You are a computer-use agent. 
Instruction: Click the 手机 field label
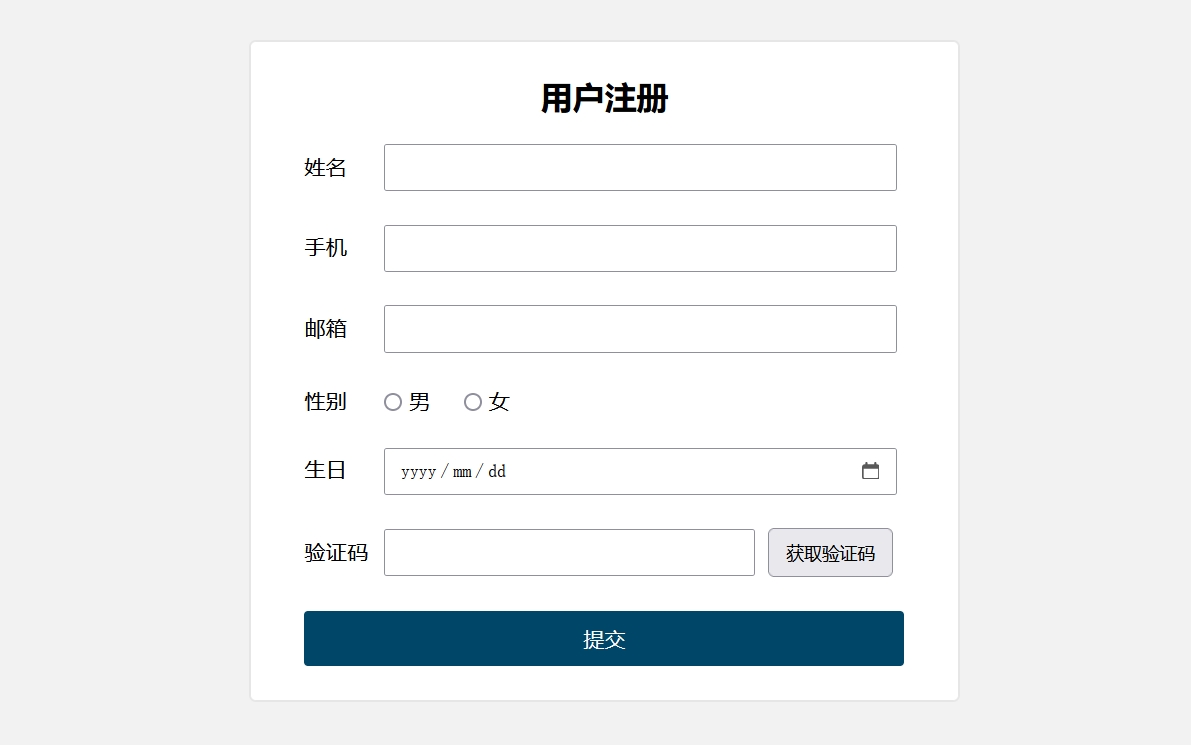click(326, 248)
